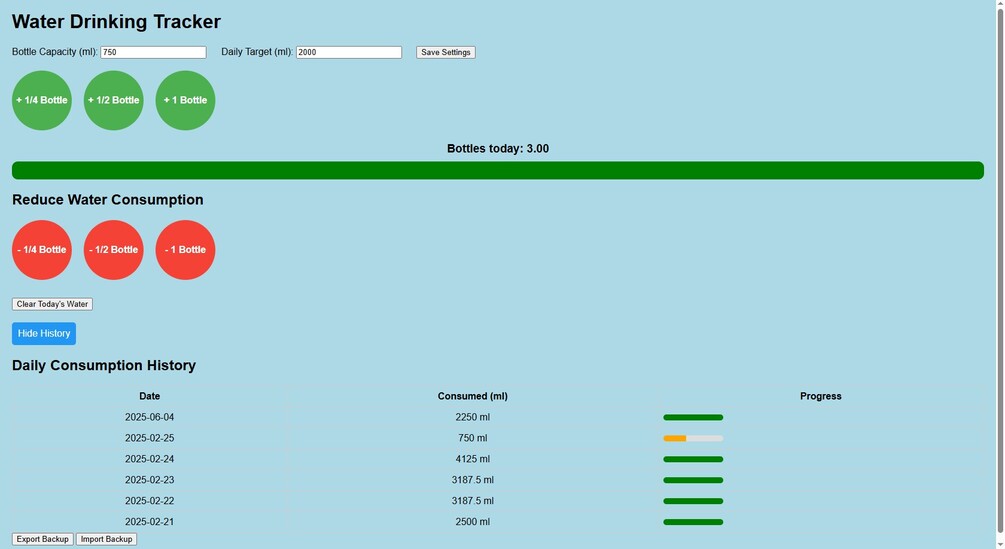
Task: Select the date 2025-02-22
Action: (x=149, y=502)
